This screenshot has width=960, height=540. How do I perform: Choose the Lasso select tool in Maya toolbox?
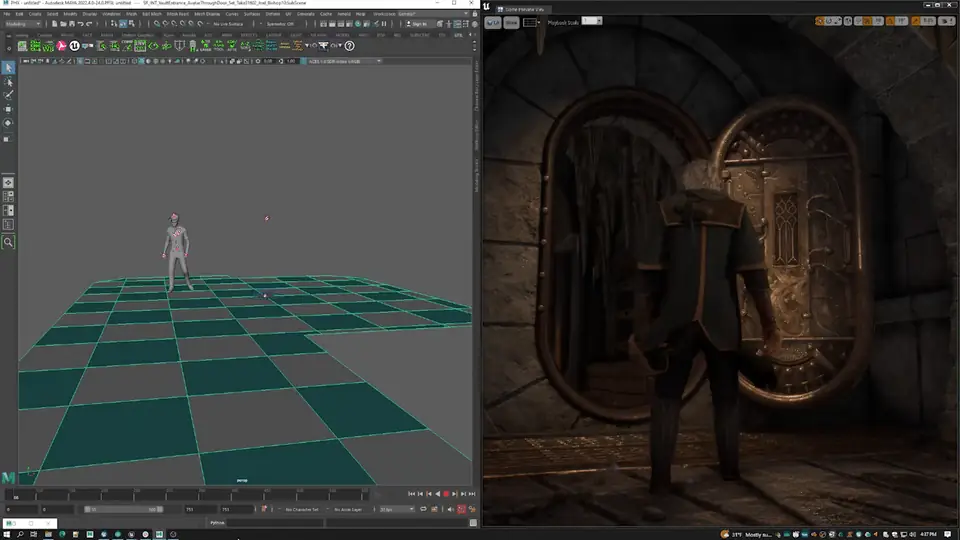coord(8,81)
